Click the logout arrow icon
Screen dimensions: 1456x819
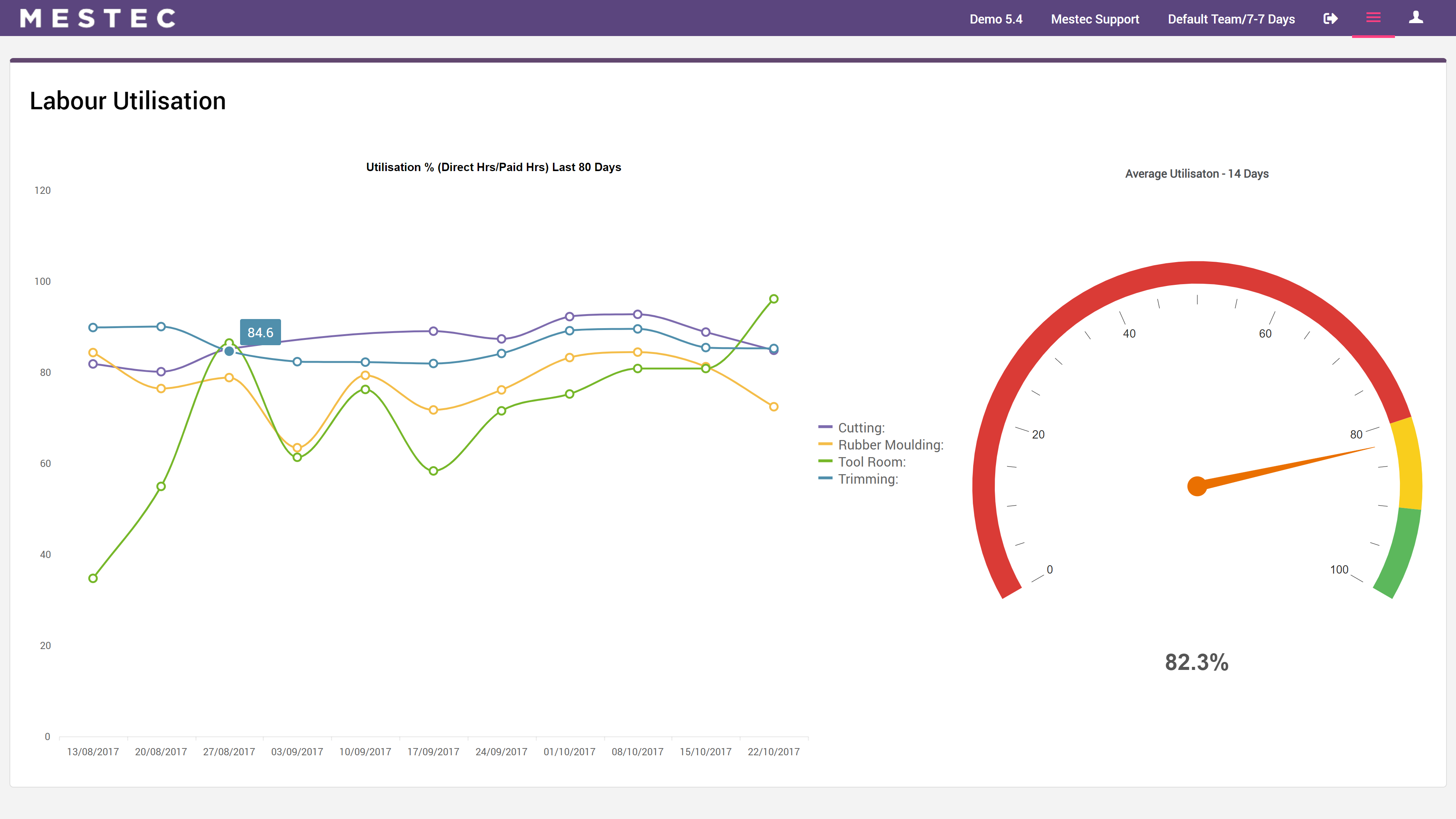(1330, 19)
